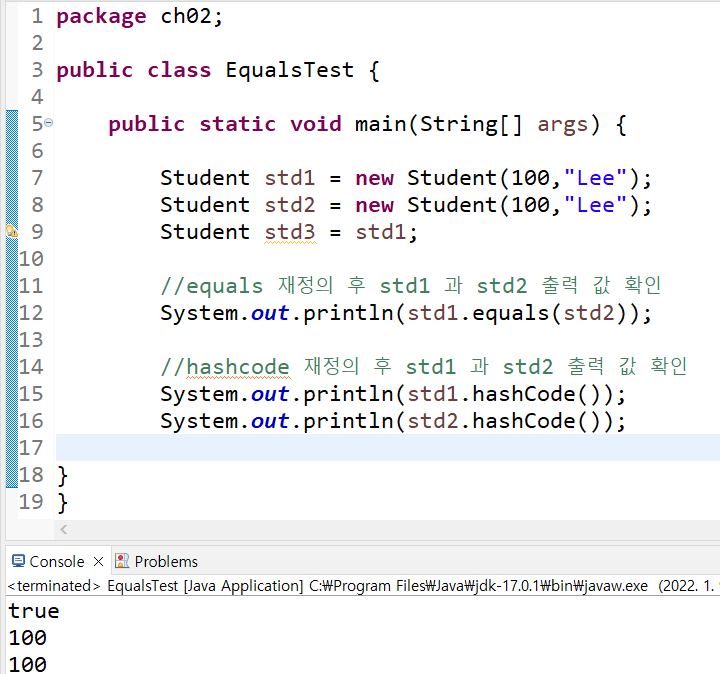Screen dimensions: 720x674
Task: Close the Console view tab
Action: (x=98, y=562)
